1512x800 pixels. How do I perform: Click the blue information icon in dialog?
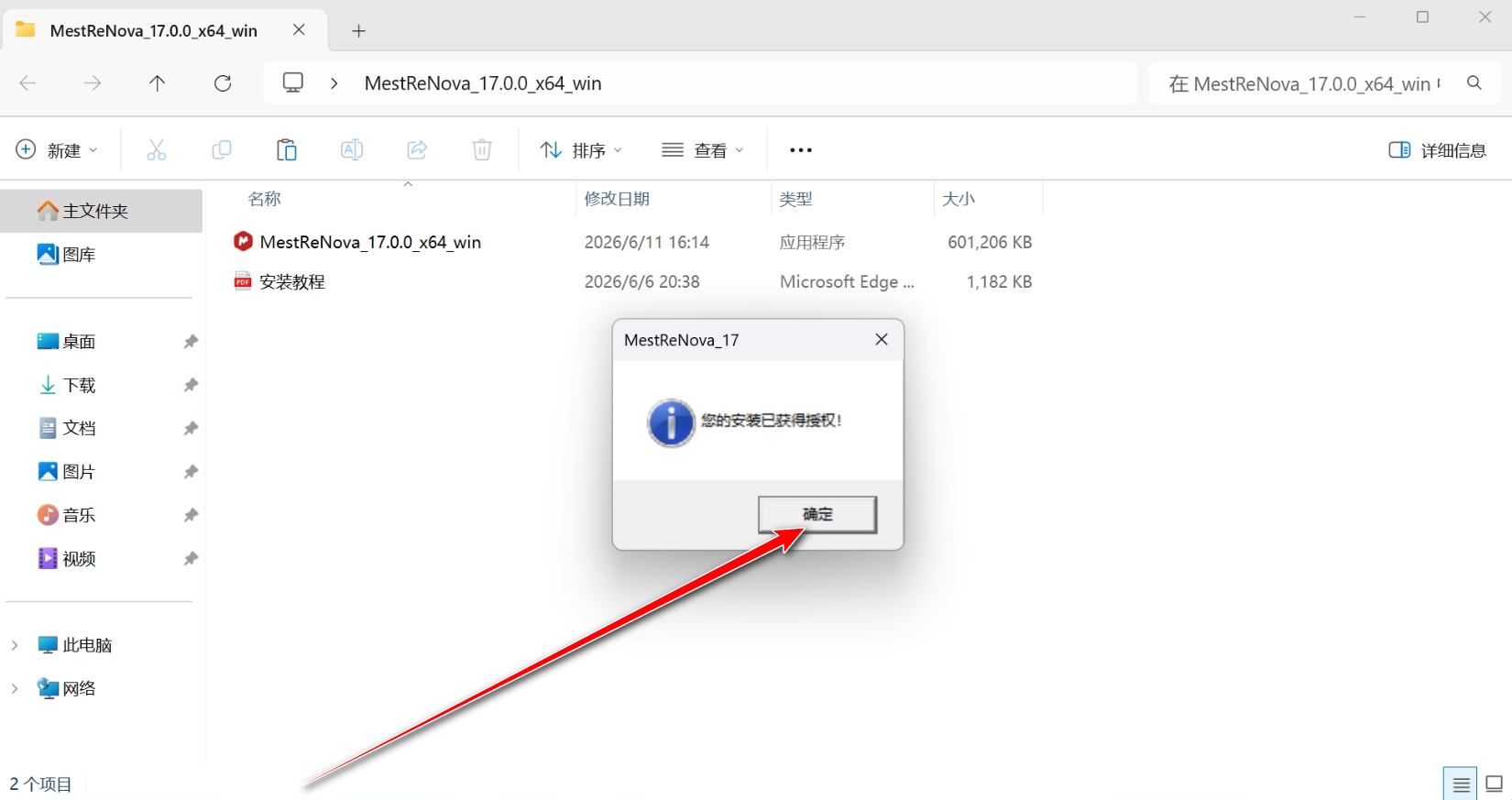click(x=671, y=422)
